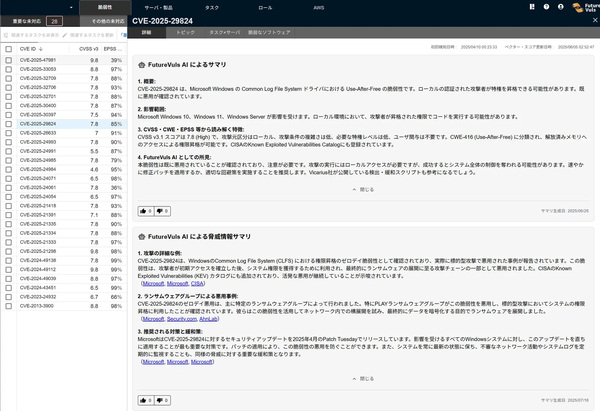Click the CVSS v3 column header

[x=88, y=49]
